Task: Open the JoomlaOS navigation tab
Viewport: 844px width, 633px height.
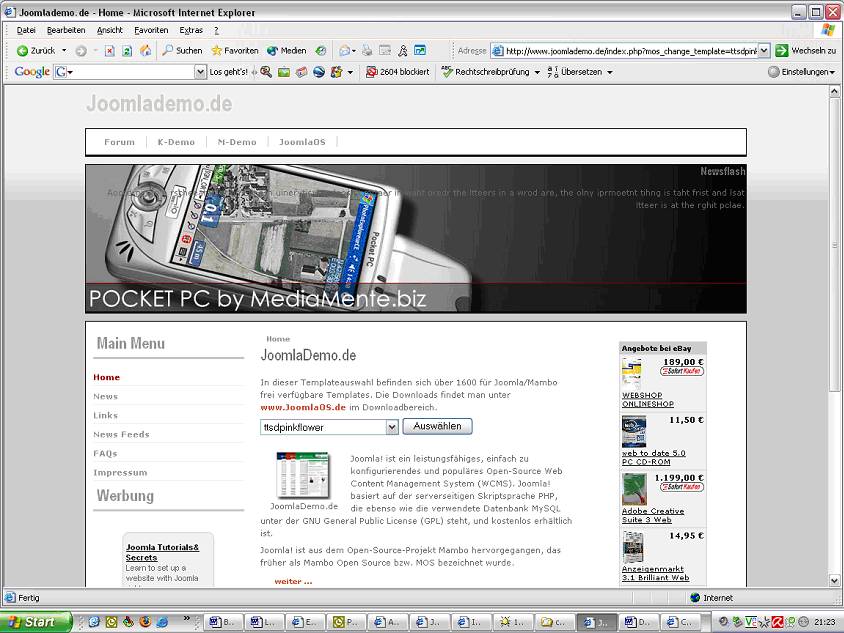Action: (x=302, y=142)
